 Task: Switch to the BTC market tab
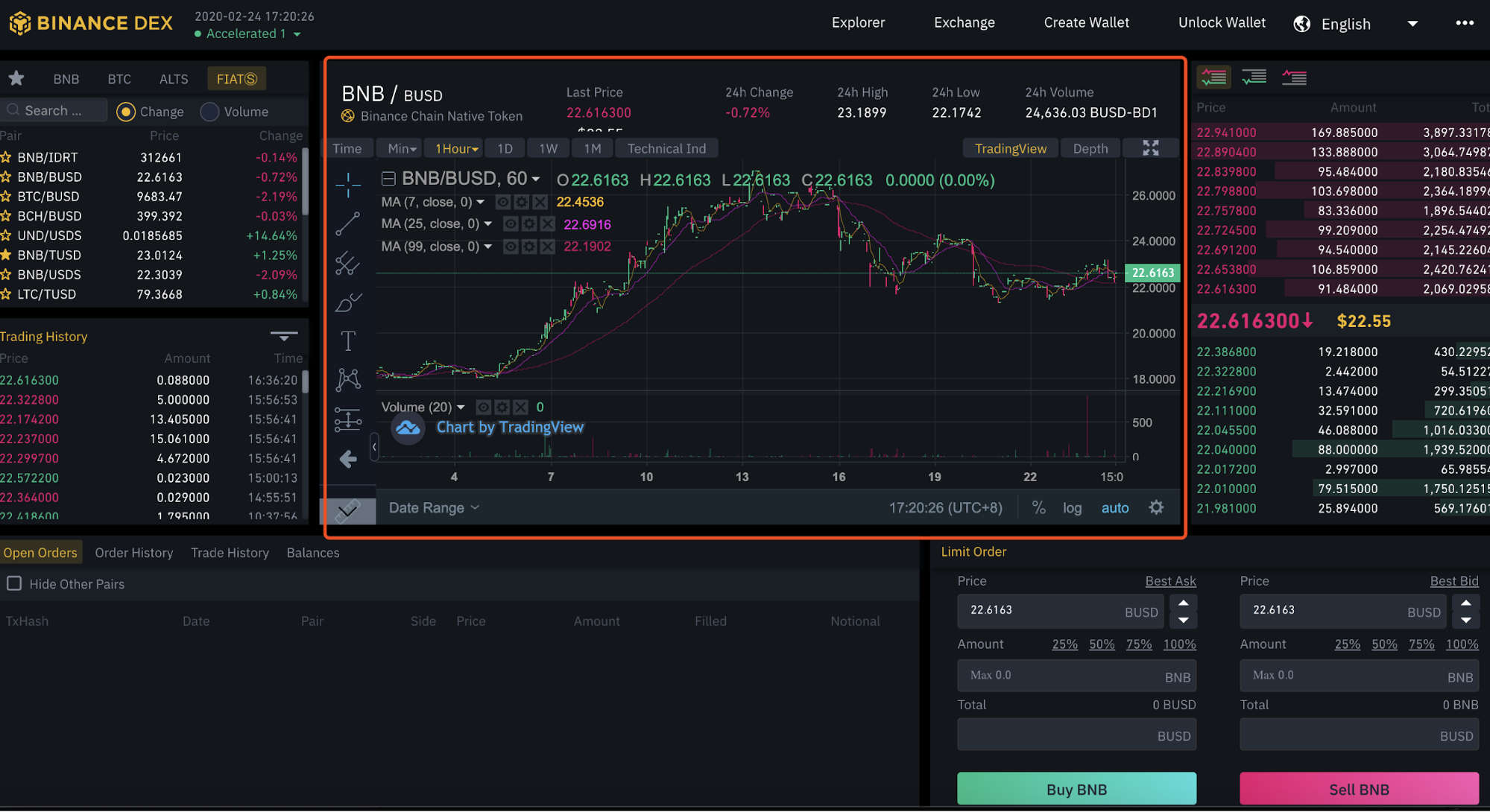119,78
